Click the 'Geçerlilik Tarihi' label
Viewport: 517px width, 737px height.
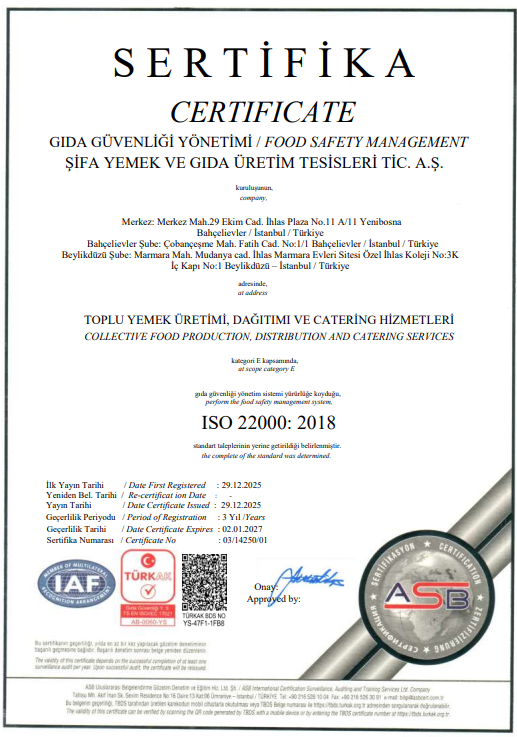coord(76,529)
